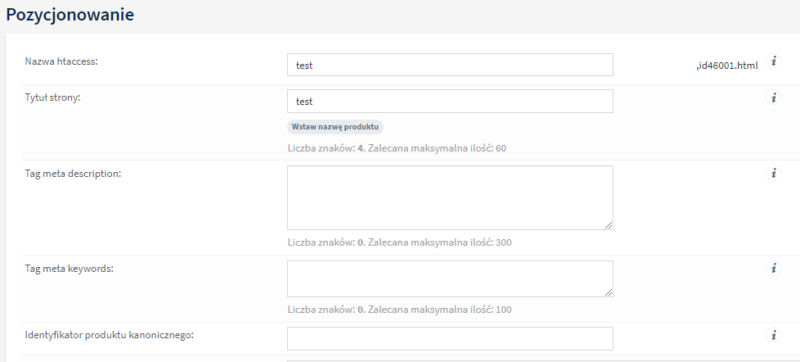The height and width of the screenshot is (362, 800).
Task: Click the "Tag meta keywords:" label
Action: click(x=69, y=268)
